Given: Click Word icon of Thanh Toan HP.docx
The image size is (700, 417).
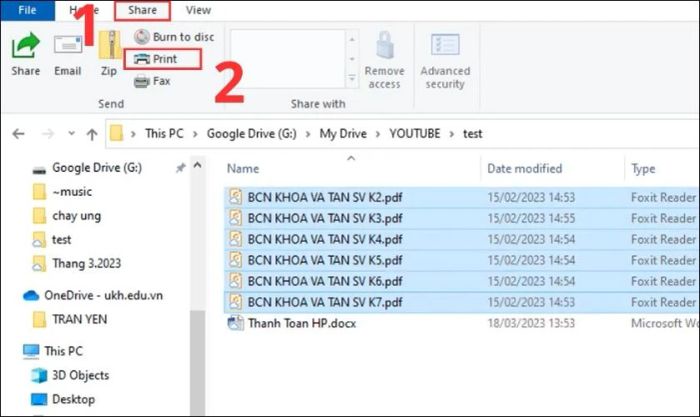Looking at the screenshot, I should (x=235, y=322).
